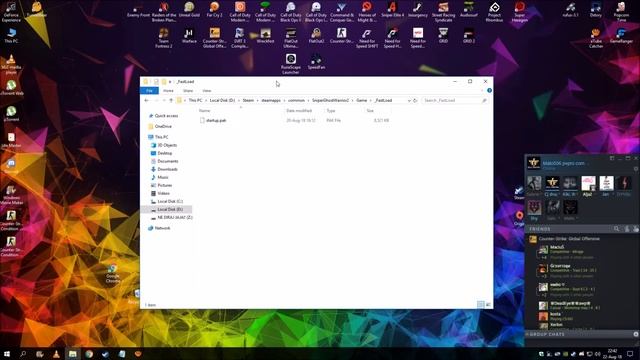Image resolution: width=640 pixels, height=360 pixels.
Task: Launch the Super Hexagon desktop icon
Action: point(520,12)
